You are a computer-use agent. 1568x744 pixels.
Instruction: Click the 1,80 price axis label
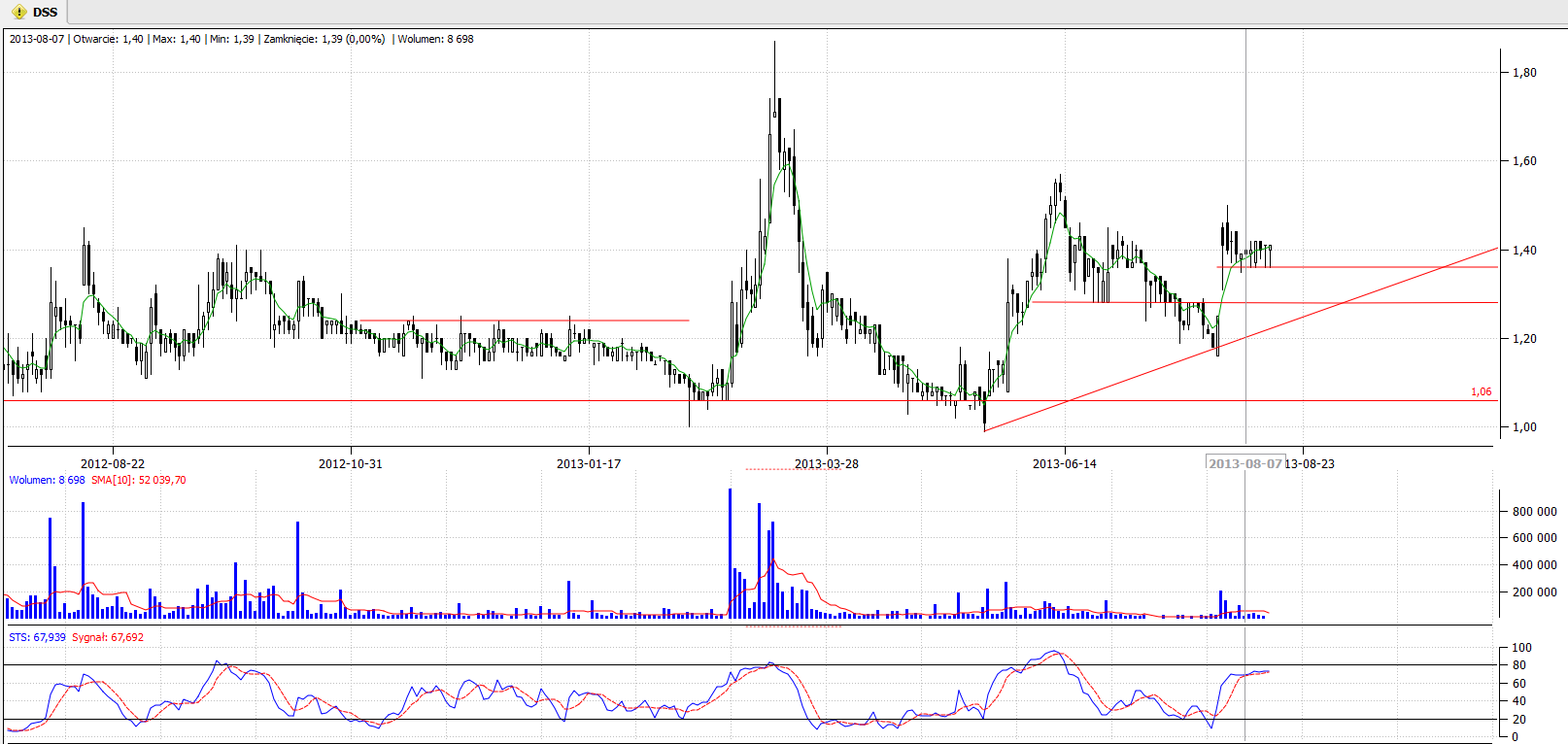1524,73
